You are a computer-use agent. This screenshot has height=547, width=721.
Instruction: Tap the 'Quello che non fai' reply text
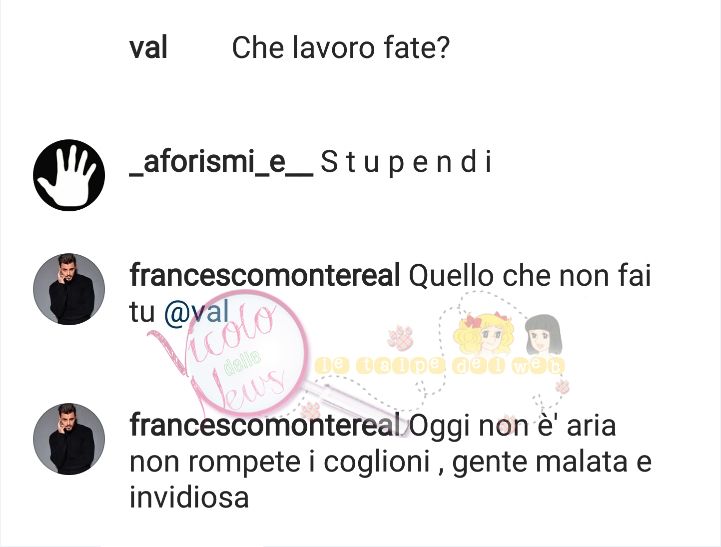click(530, 276)
